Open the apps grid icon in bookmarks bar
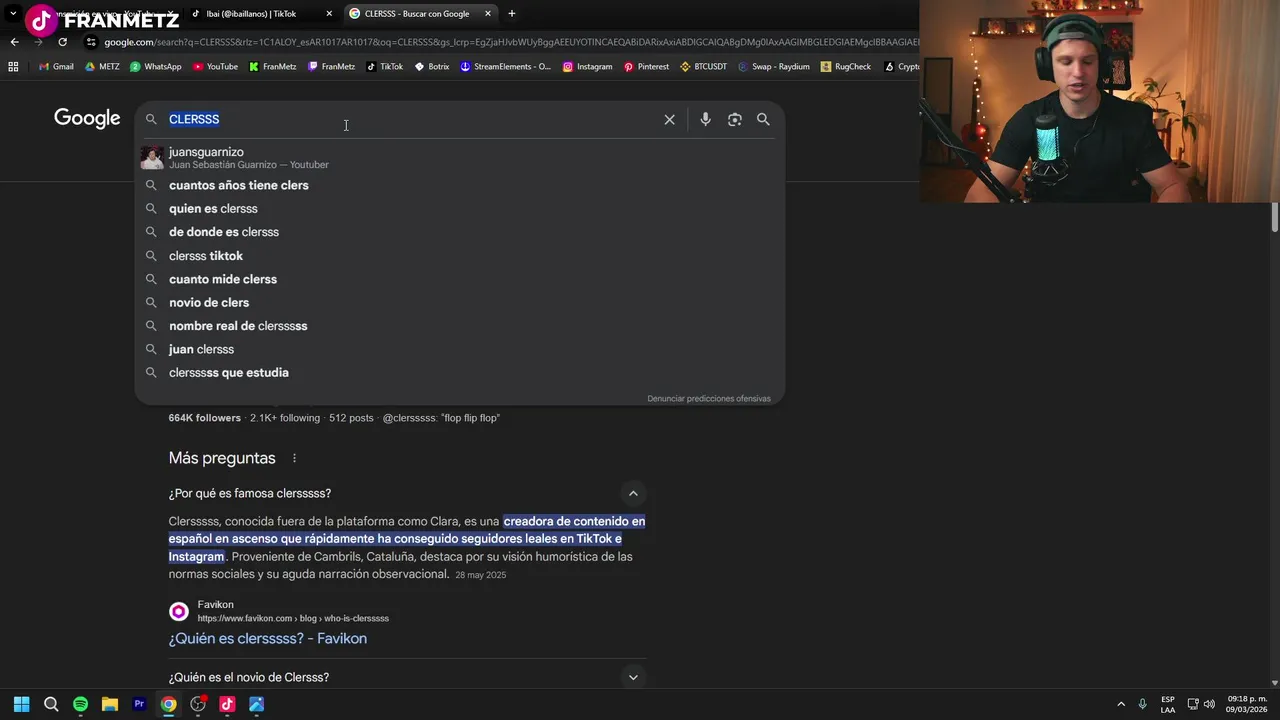Screen dimensions: 1280x720 pos(13,67)
